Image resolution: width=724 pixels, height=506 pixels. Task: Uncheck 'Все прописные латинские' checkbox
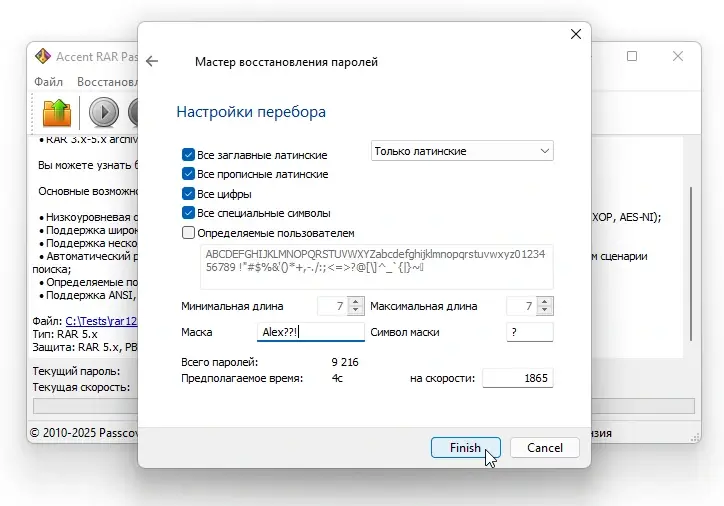point(188,174)
